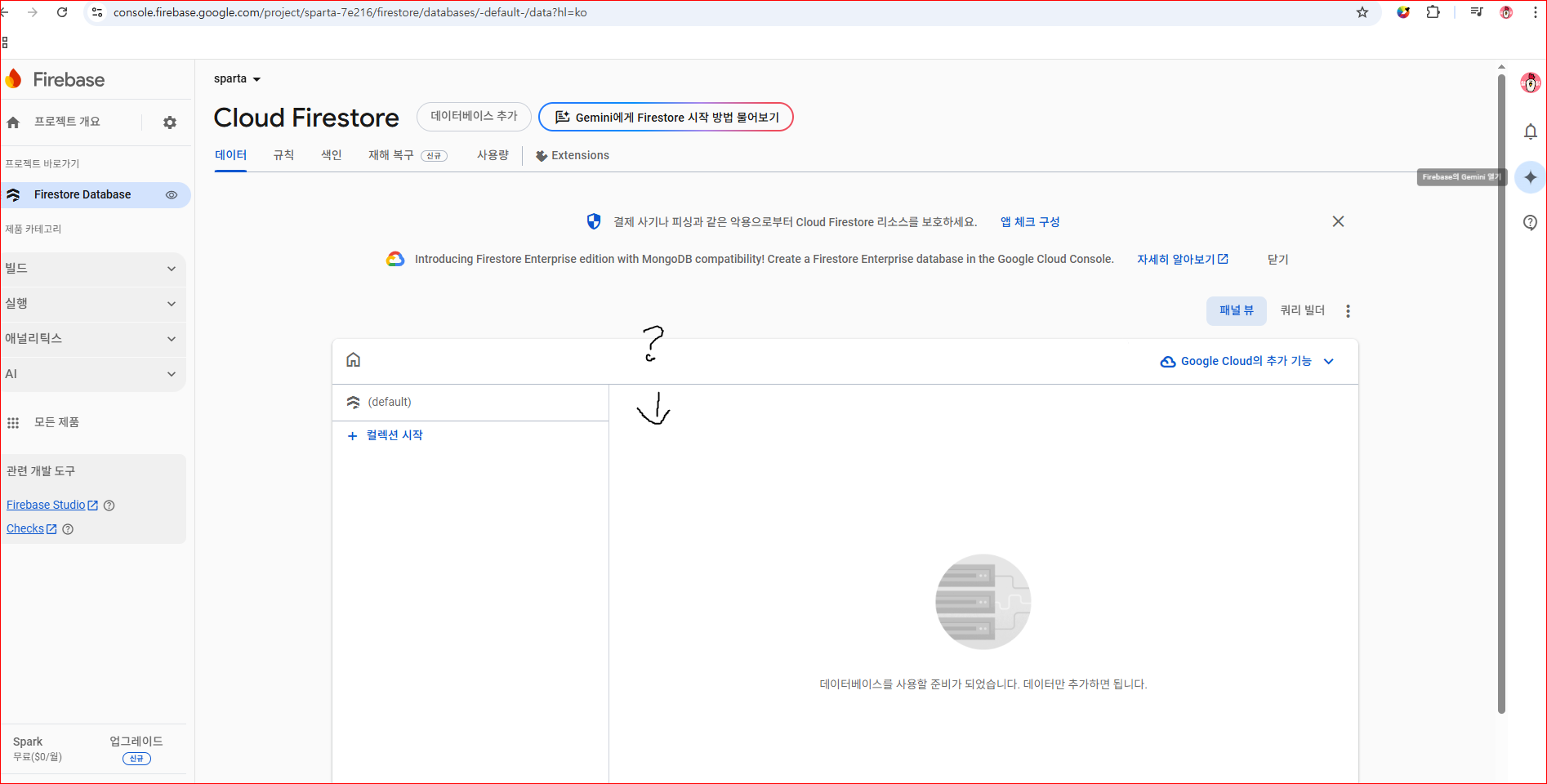This screenshot has height=784, width=1547.
Task: Open the sparta project dropdown
Action: pyautogui.click(x=237, y=79)
